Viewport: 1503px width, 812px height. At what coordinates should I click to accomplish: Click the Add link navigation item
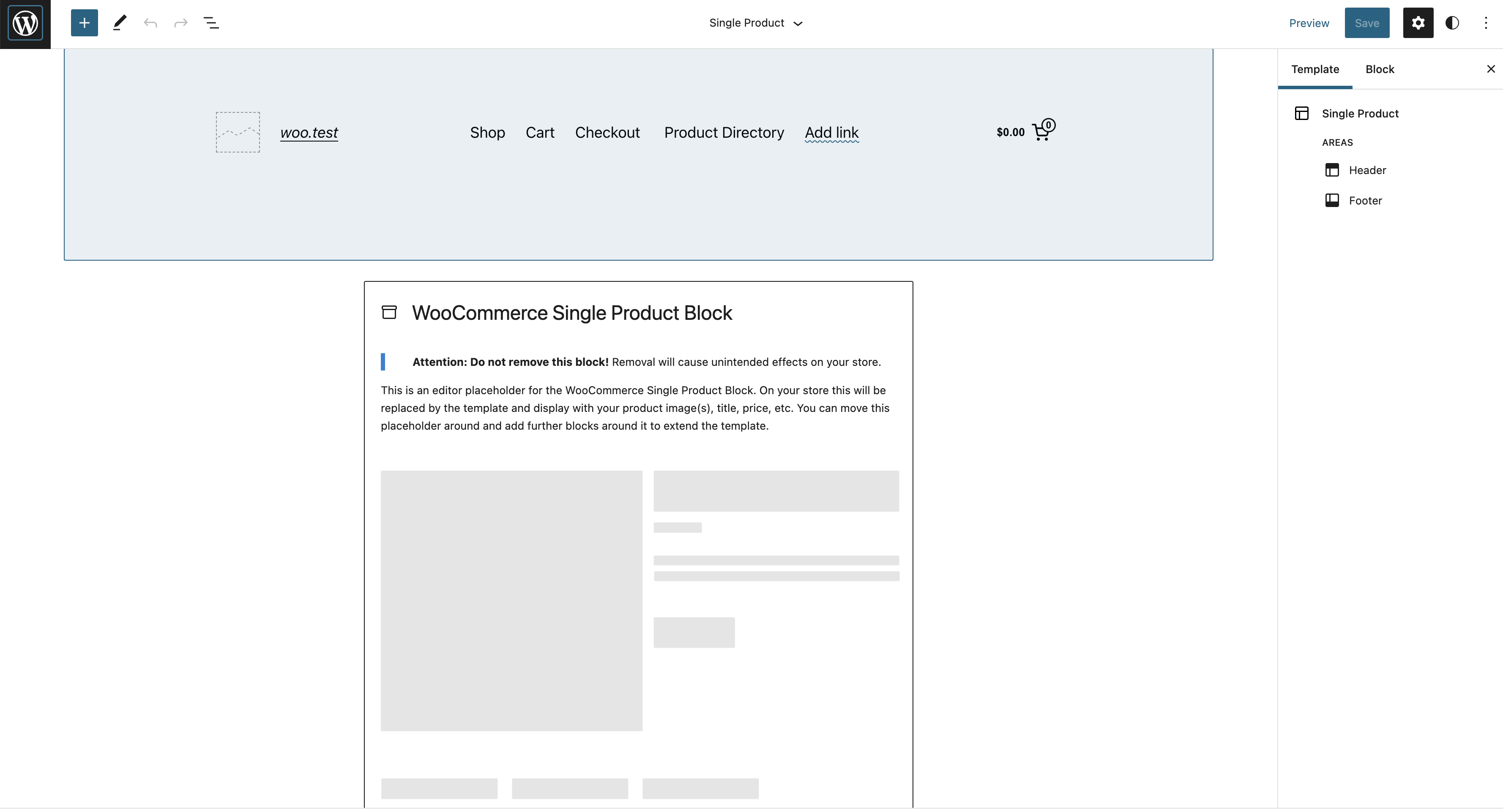click(x=831, y=132)
